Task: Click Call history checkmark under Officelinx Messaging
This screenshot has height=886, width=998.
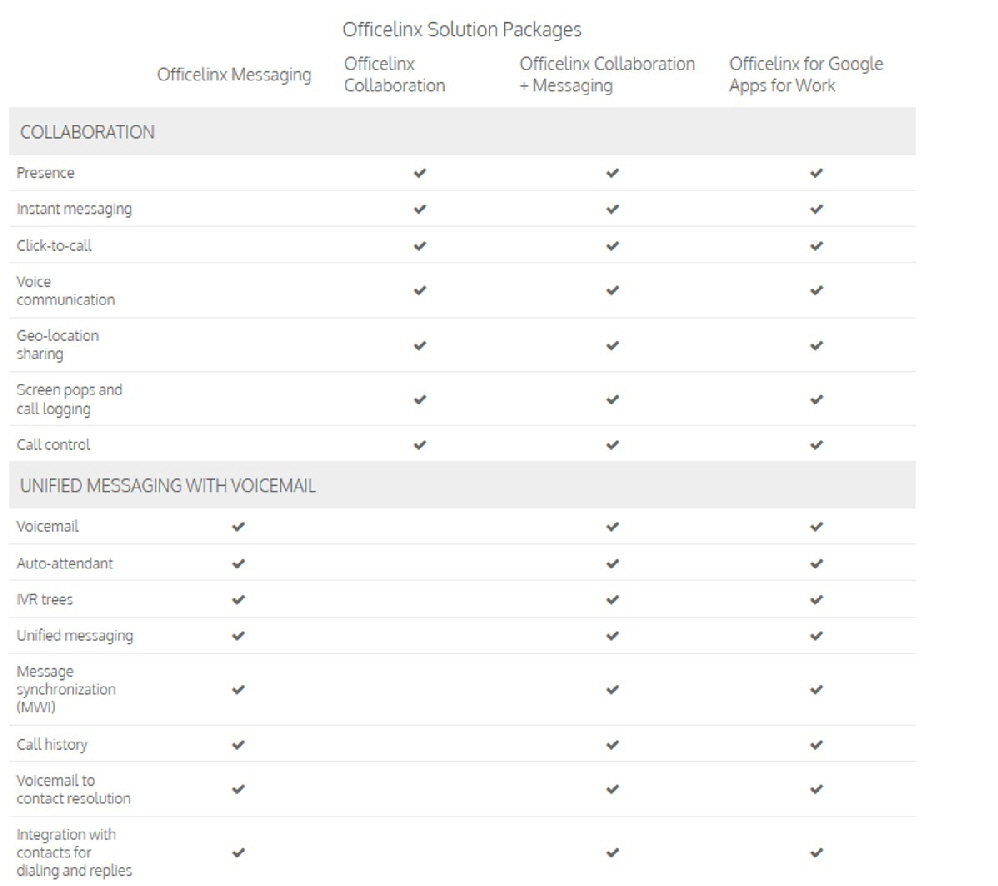Action: (238, 745)
